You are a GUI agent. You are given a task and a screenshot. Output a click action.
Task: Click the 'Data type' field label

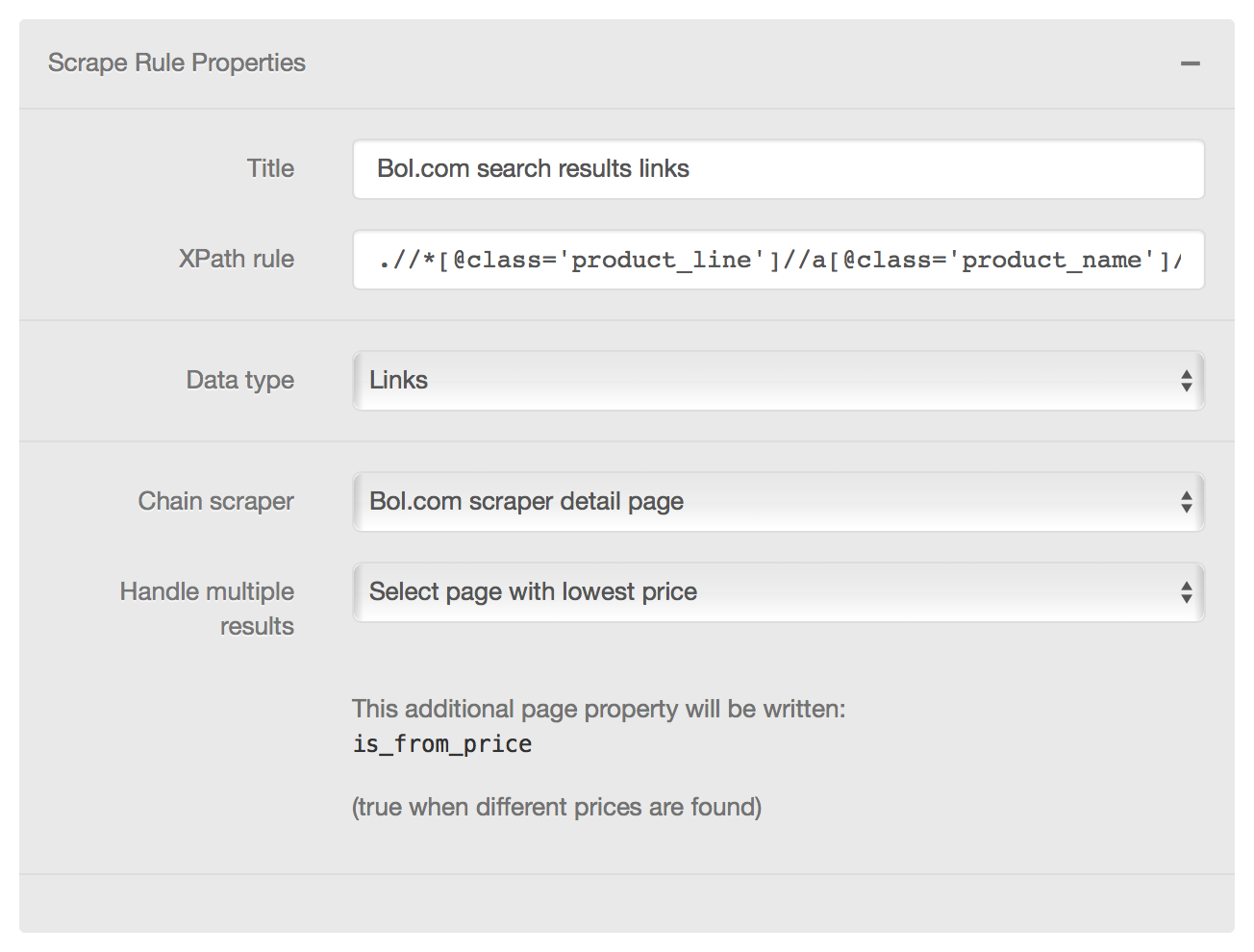[x=240, y=381]
